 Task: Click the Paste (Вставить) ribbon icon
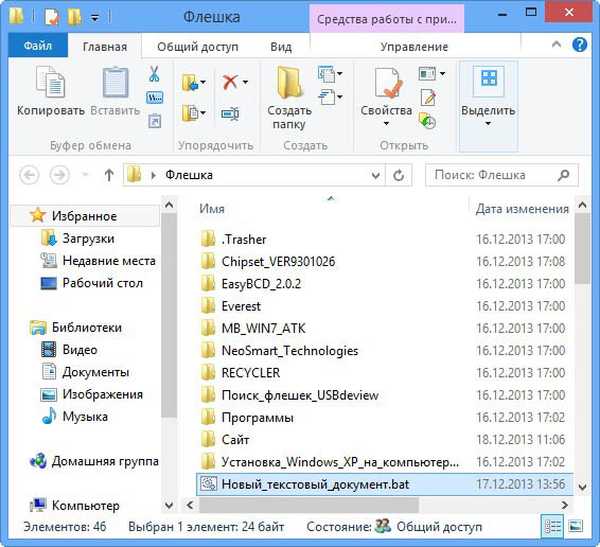pos(115,82)
